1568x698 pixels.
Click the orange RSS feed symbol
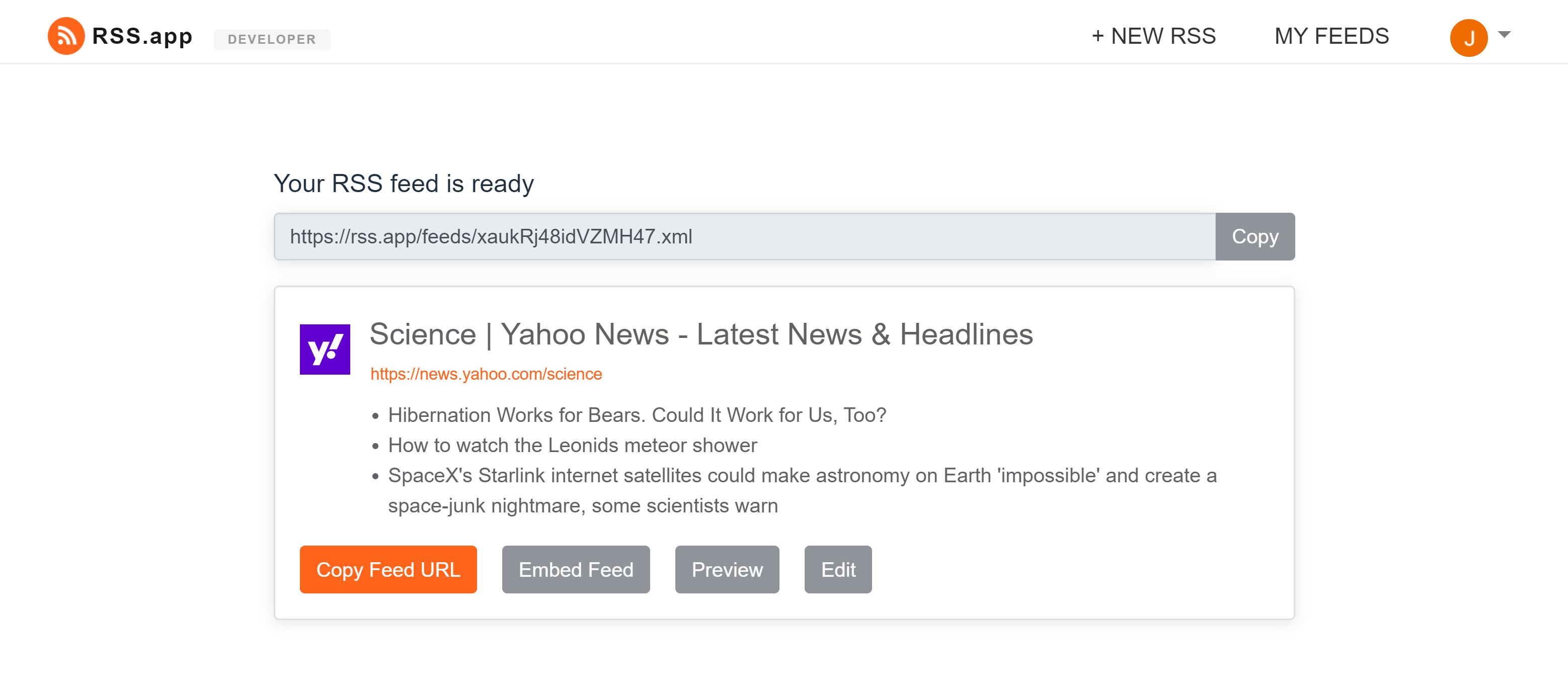point(66,37)
